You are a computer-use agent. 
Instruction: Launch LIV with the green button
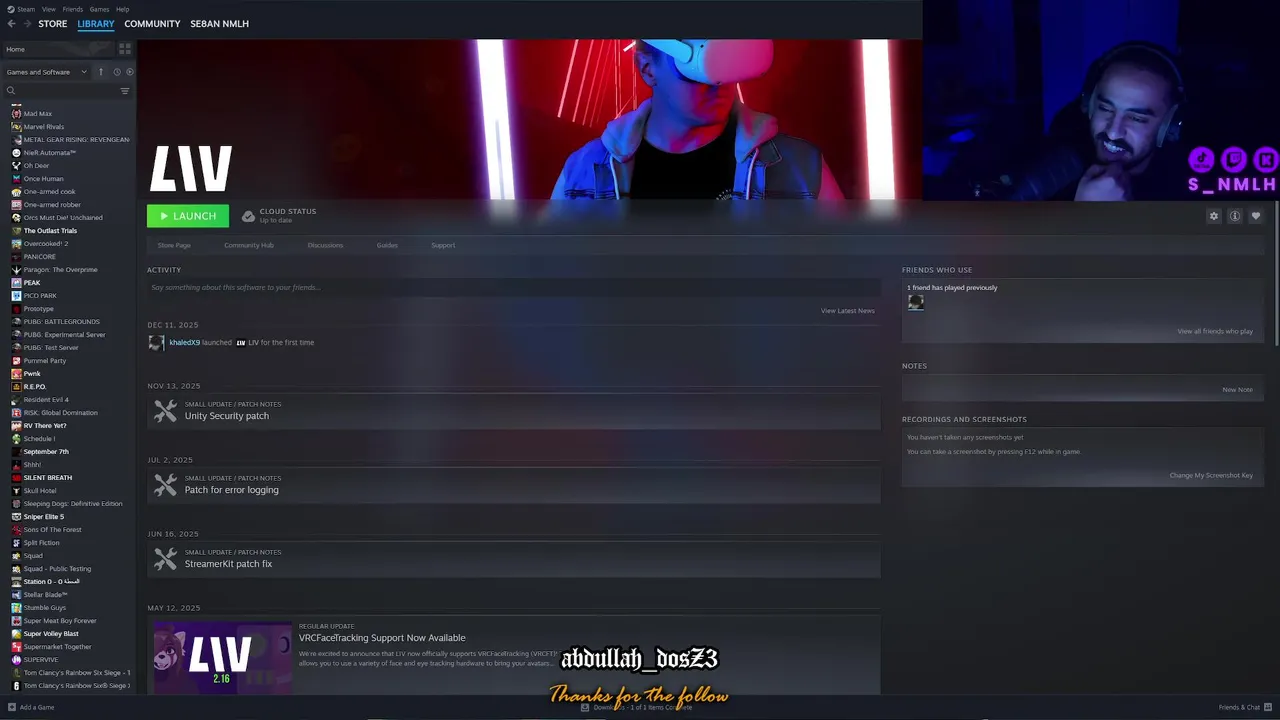point(188,216)
